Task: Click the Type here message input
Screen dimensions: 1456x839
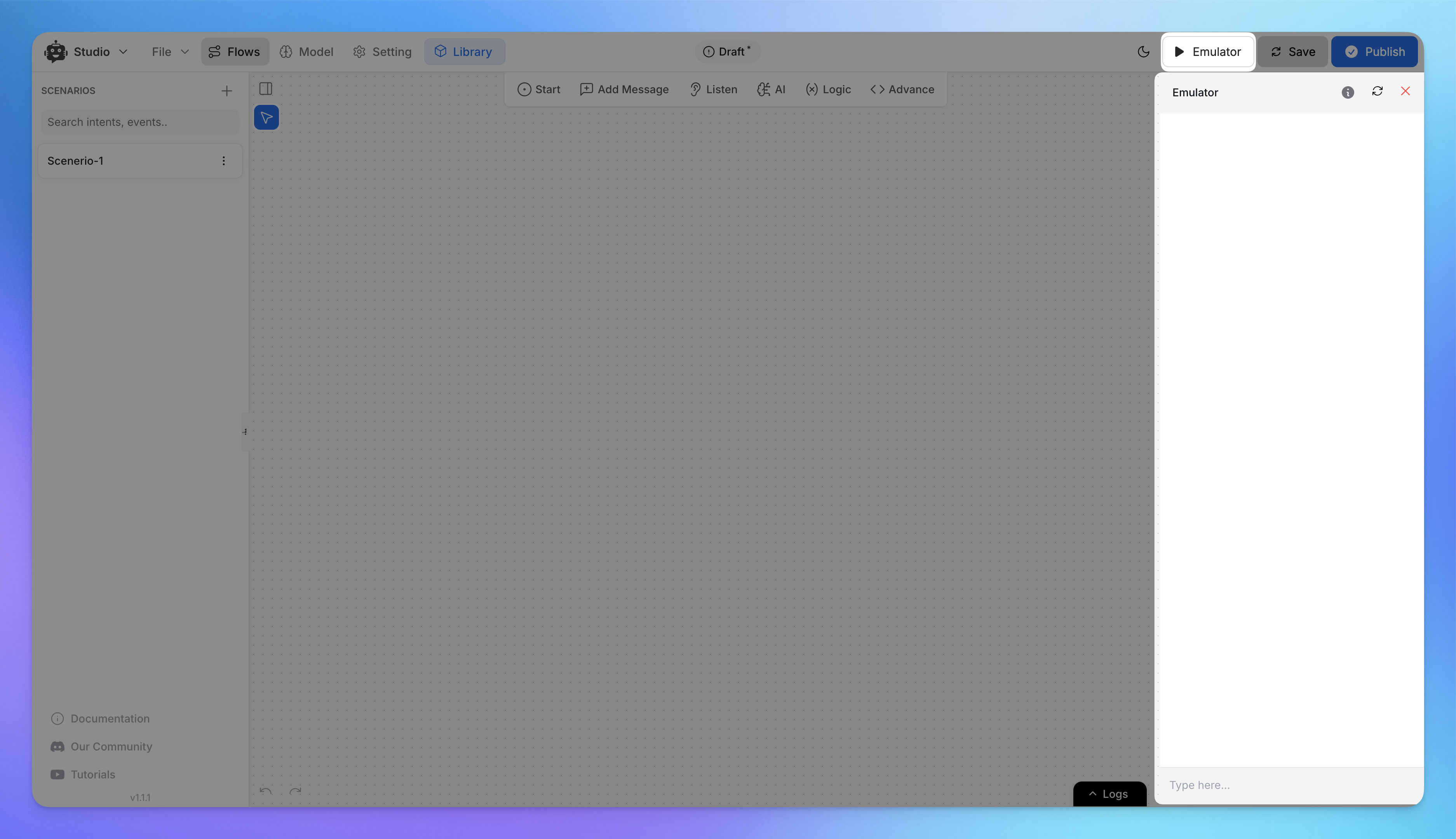Action: 1291,785
